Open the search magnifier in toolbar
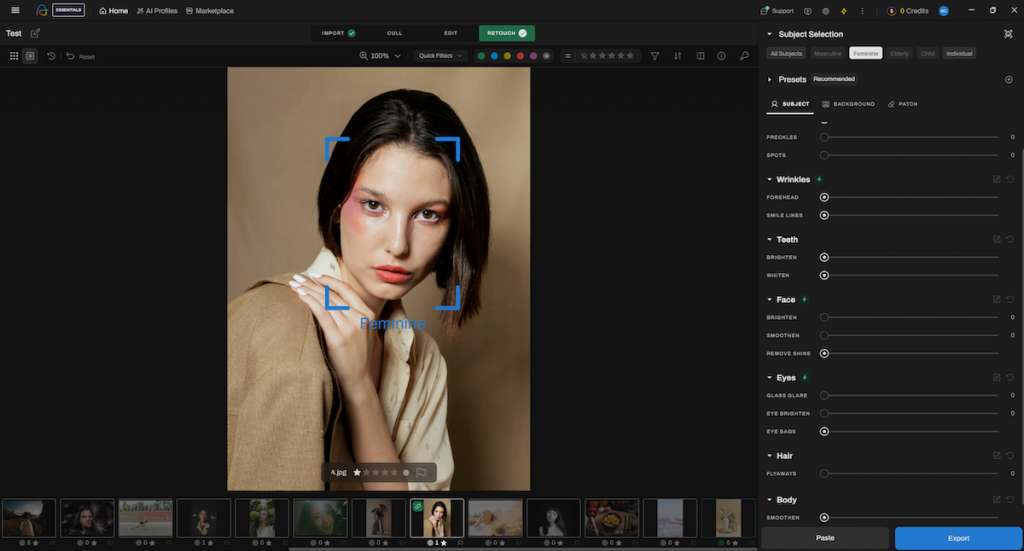Screen dimensions: 1024x551 pyautogui.click(x=744, y=56)
